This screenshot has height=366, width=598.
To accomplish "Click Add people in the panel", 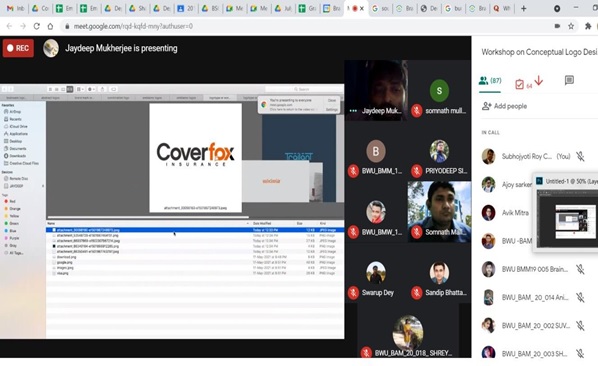I will coord(504,106).
